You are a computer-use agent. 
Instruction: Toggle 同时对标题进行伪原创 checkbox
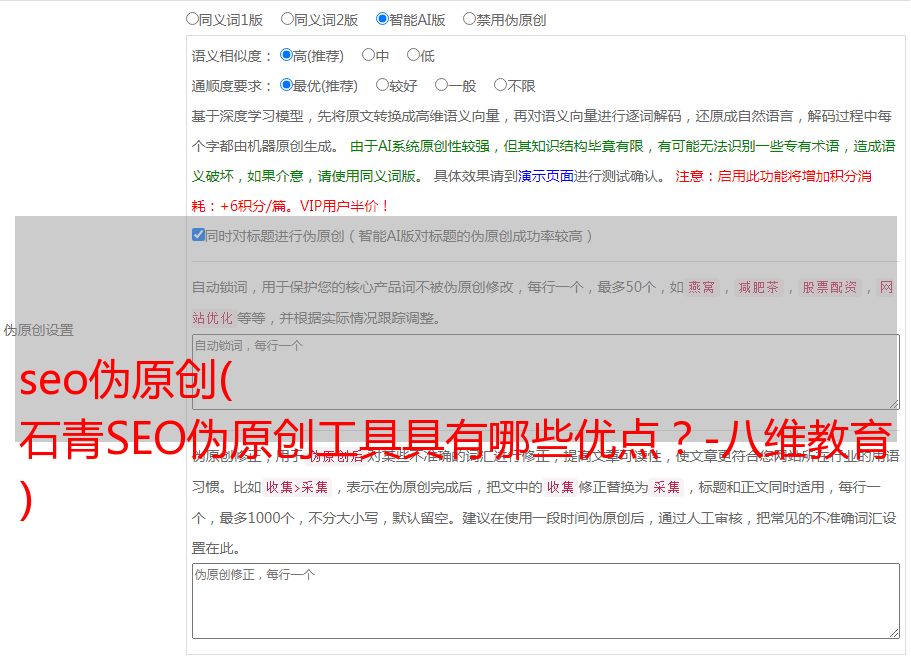coord(198,235)
